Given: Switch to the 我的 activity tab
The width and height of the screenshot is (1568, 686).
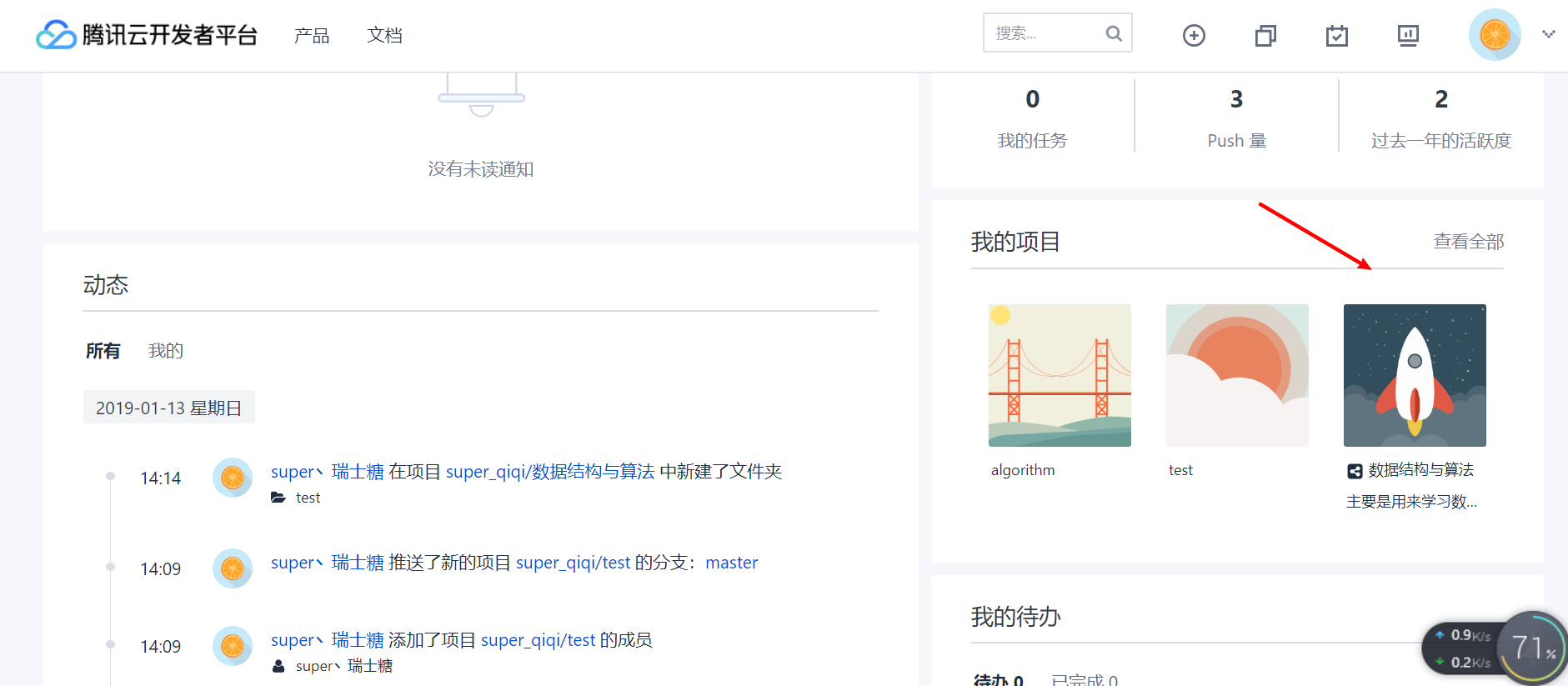Looking at the screenshot, I should (x=166, y=351).
